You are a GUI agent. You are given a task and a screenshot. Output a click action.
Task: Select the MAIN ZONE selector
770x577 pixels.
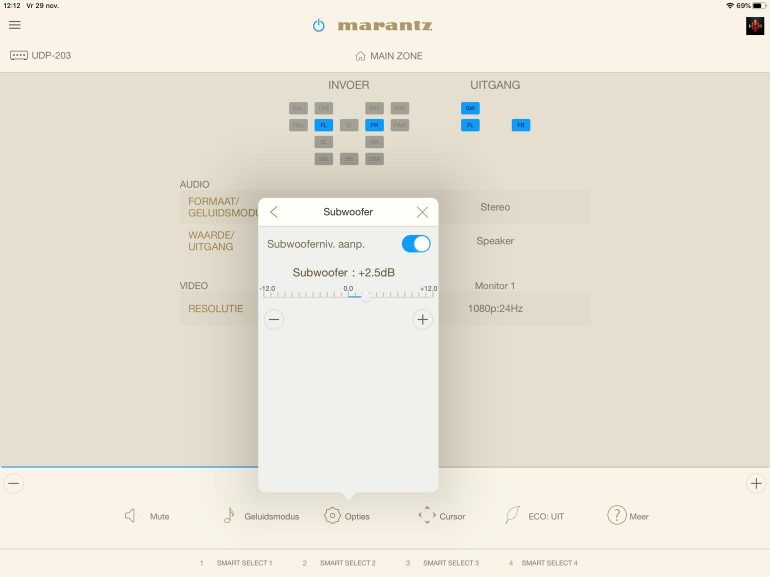pyautogui.click(x=389, y=56)
